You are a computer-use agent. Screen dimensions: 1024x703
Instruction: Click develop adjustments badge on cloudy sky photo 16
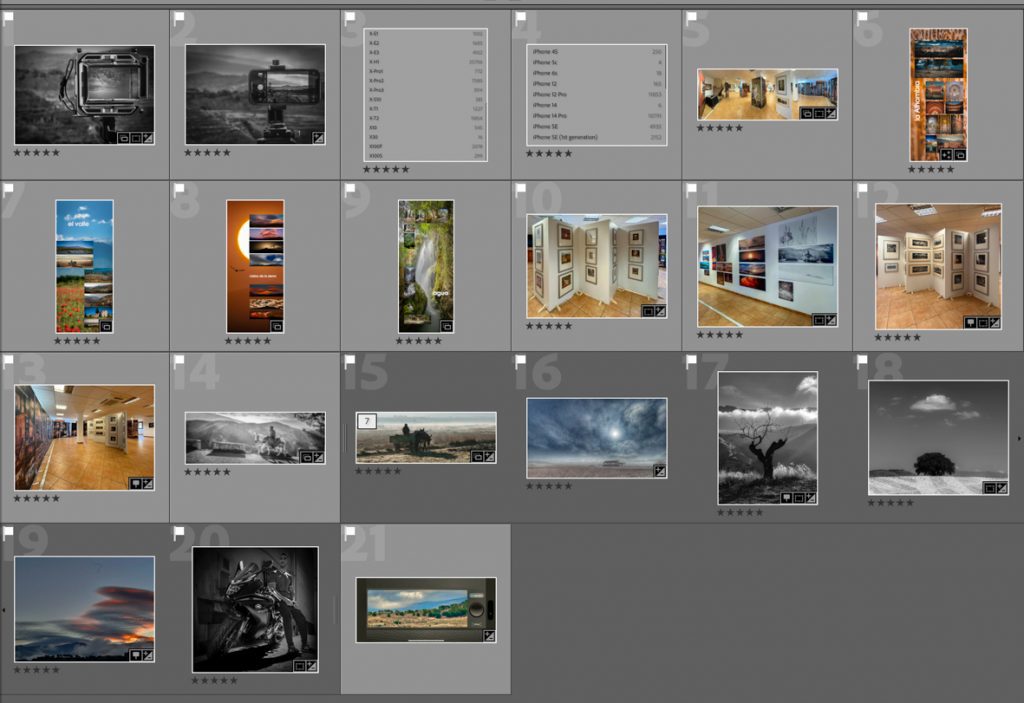click(659, 470)
